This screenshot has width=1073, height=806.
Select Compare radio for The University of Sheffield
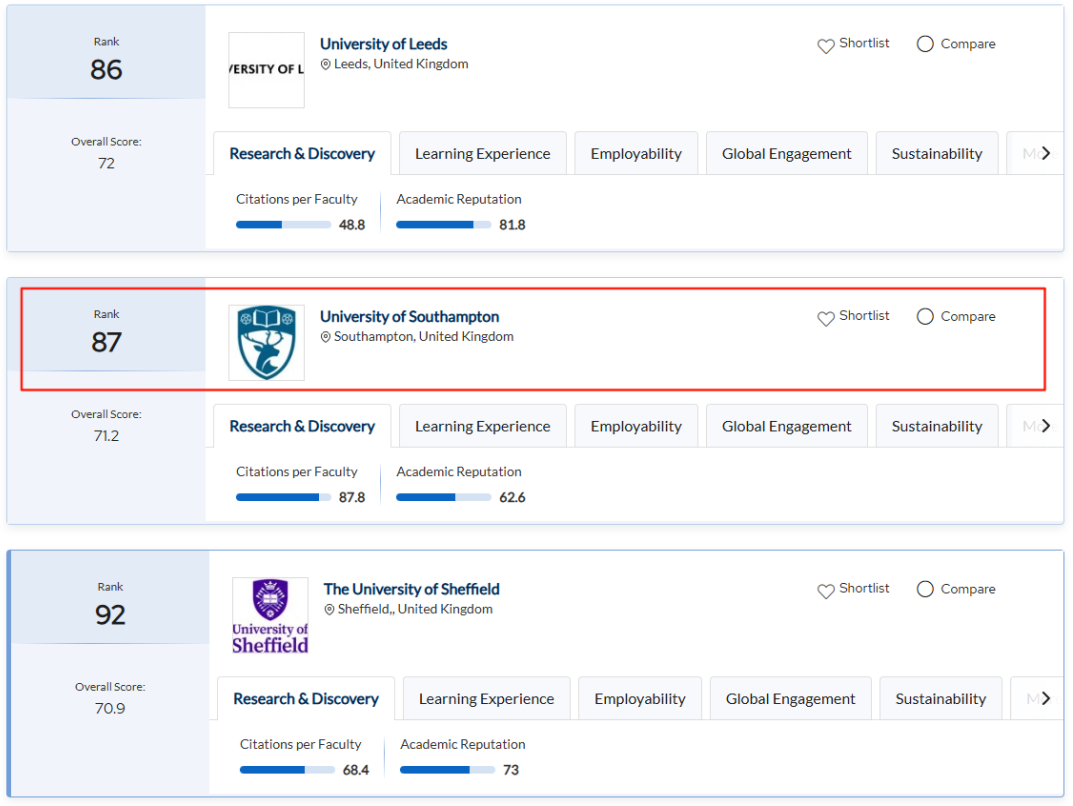(925, 589)
